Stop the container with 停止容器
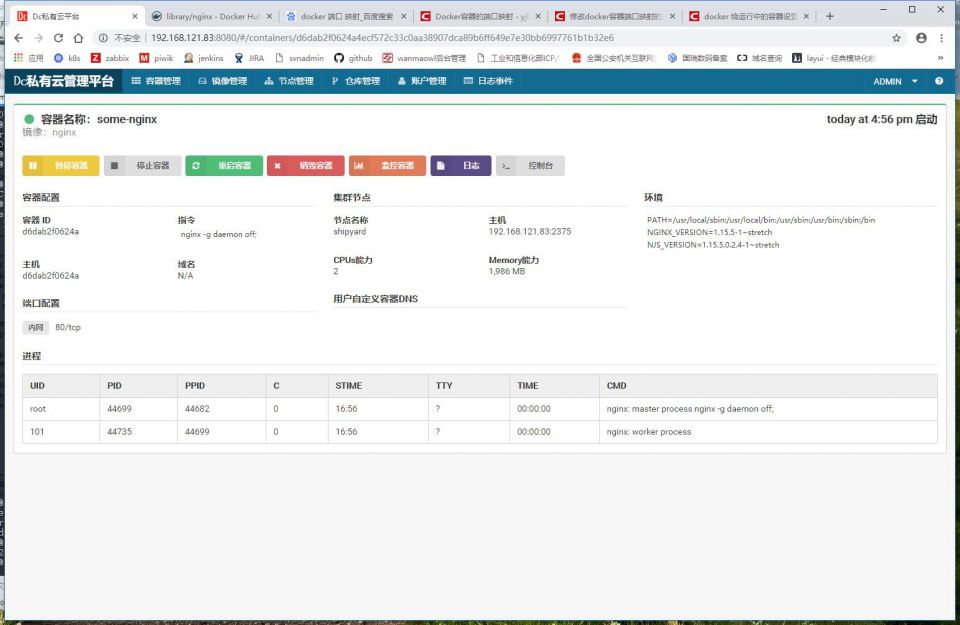This screenshot has height=625, width=960. [143, 166]
